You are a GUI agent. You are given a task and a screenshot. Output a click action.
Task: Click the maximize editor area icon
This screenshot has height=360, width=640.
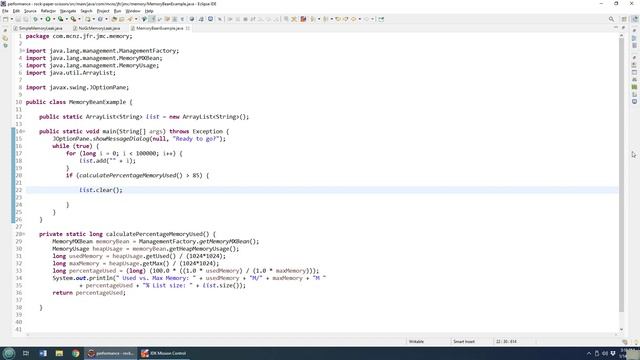coord(623,28)
